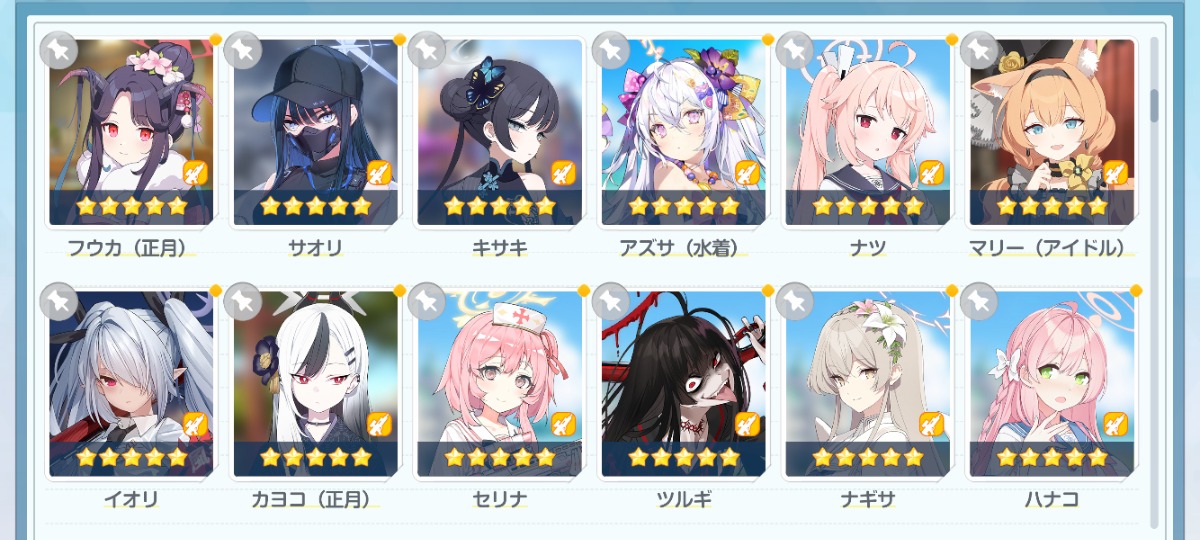This screenshot has height=540, width=1200.
Task: Click the orange weapon badge on ツルギ card
Action: point(747,424)
